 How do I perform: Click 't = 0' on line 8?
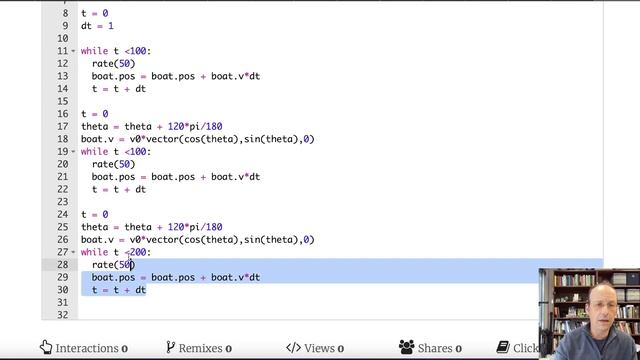pyautogui.click(x=94, y=13)
